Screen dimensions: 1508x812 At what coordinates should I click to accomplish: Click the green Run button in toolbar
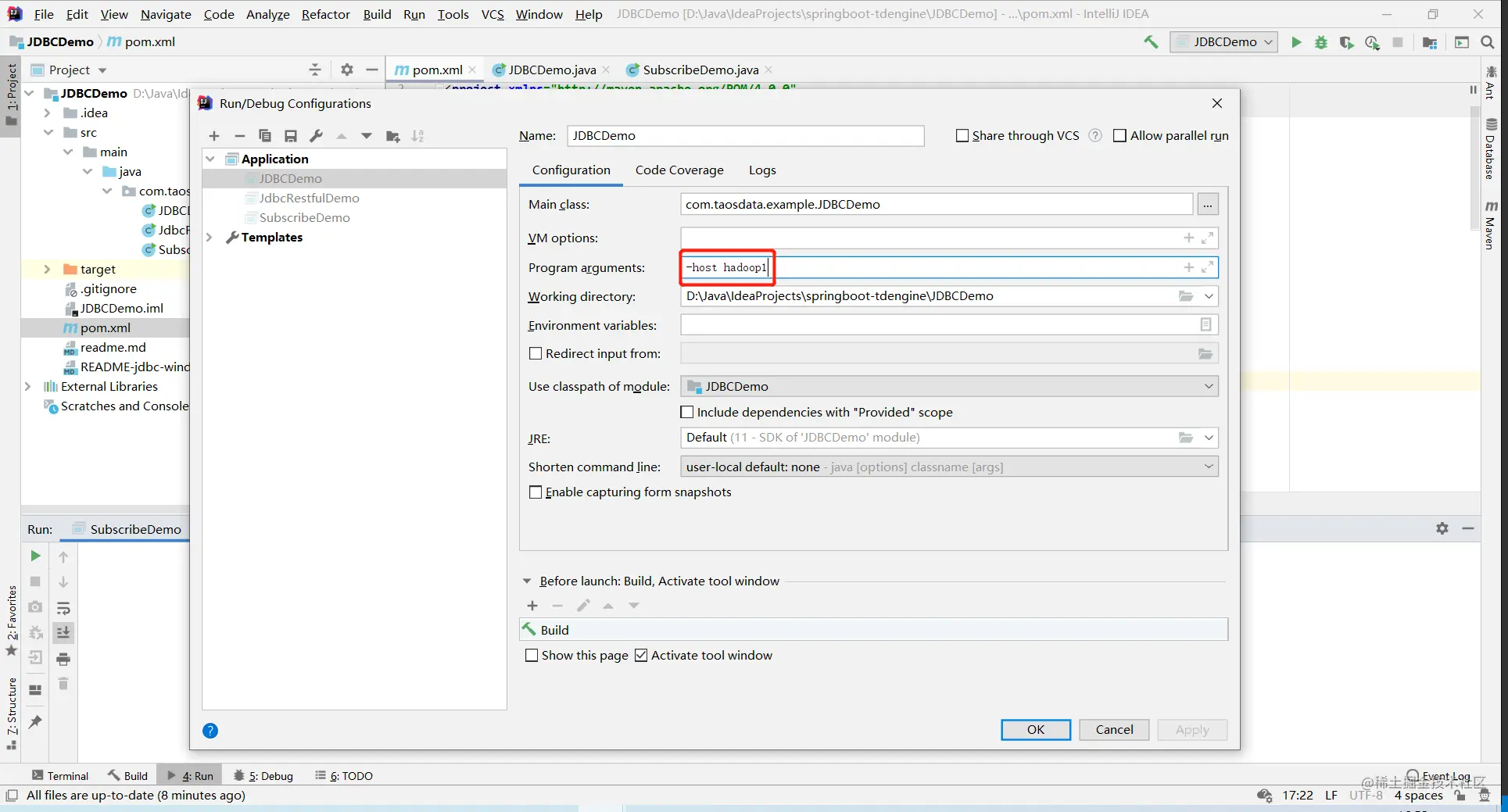tap(1296, 42)
